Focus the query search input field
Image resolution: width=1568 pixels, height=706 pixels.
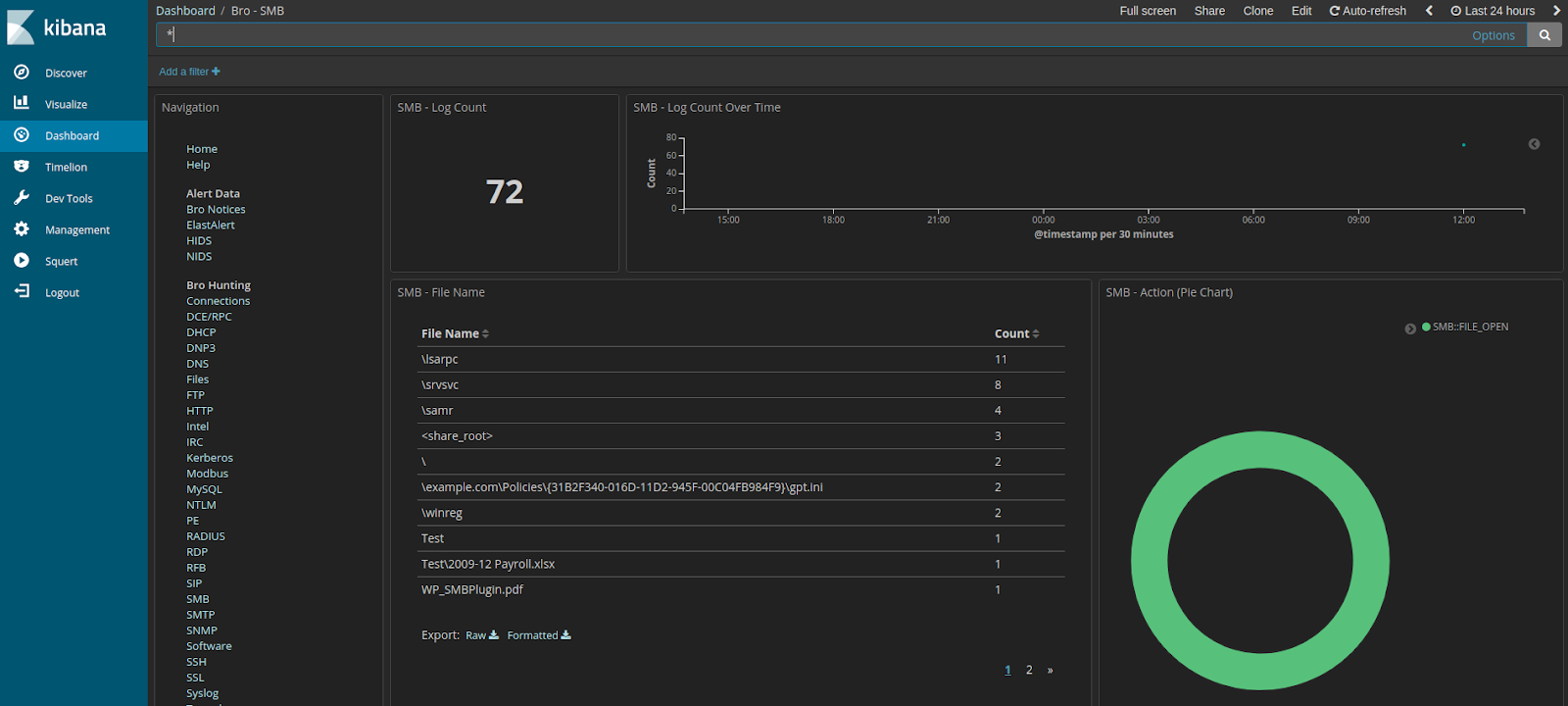(813, 35)
